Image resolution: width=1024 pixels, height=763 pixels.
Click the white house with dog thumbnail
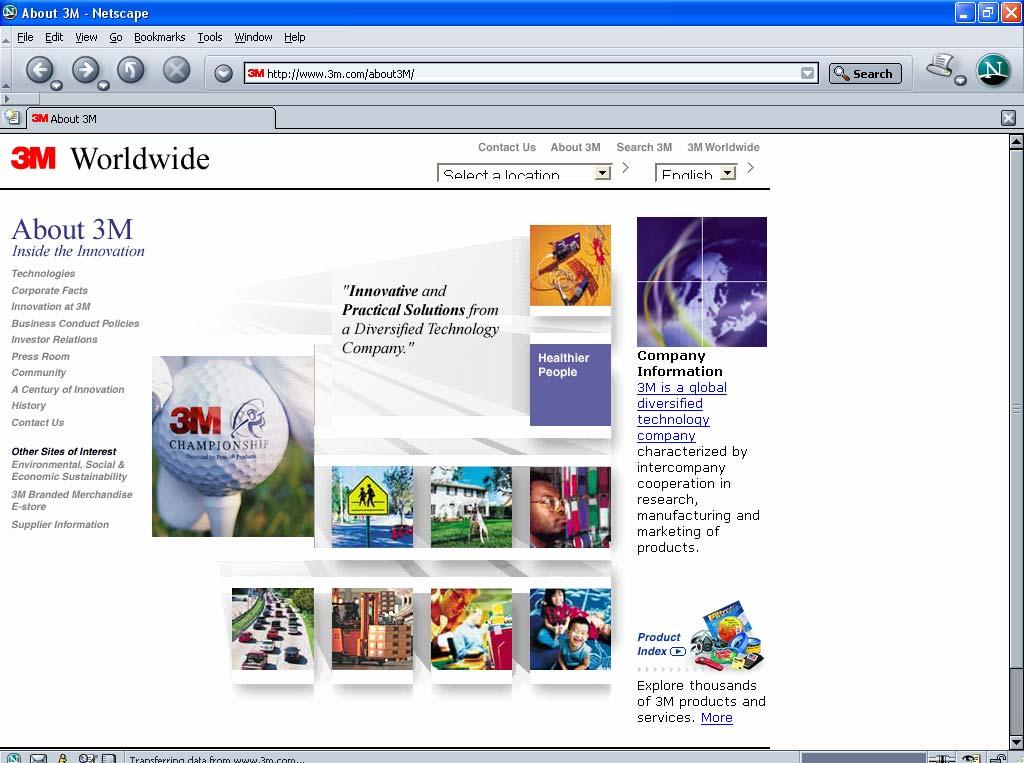coord(471,507)
